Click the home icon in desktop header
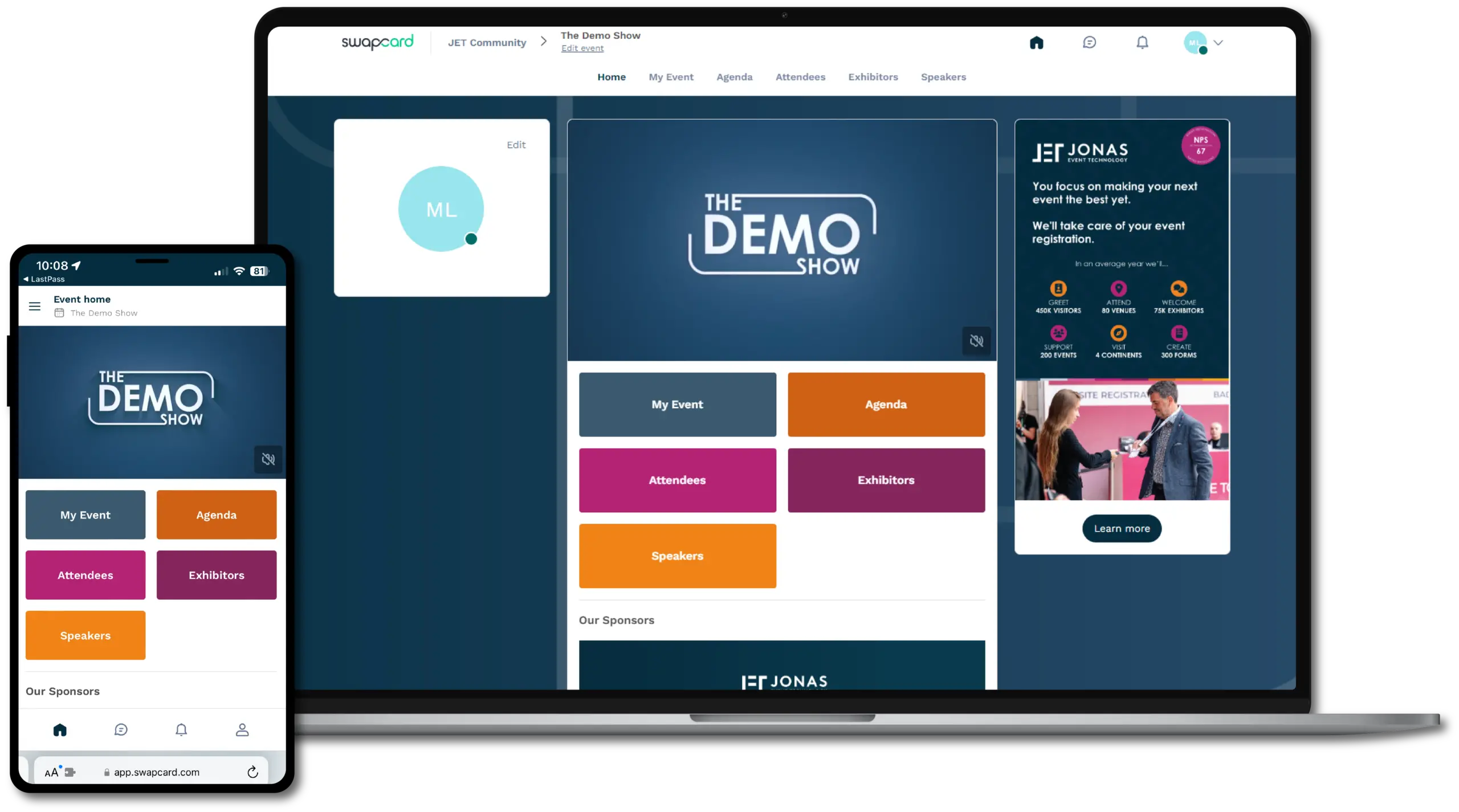1459x812 pixels. tap(1036, 43)
